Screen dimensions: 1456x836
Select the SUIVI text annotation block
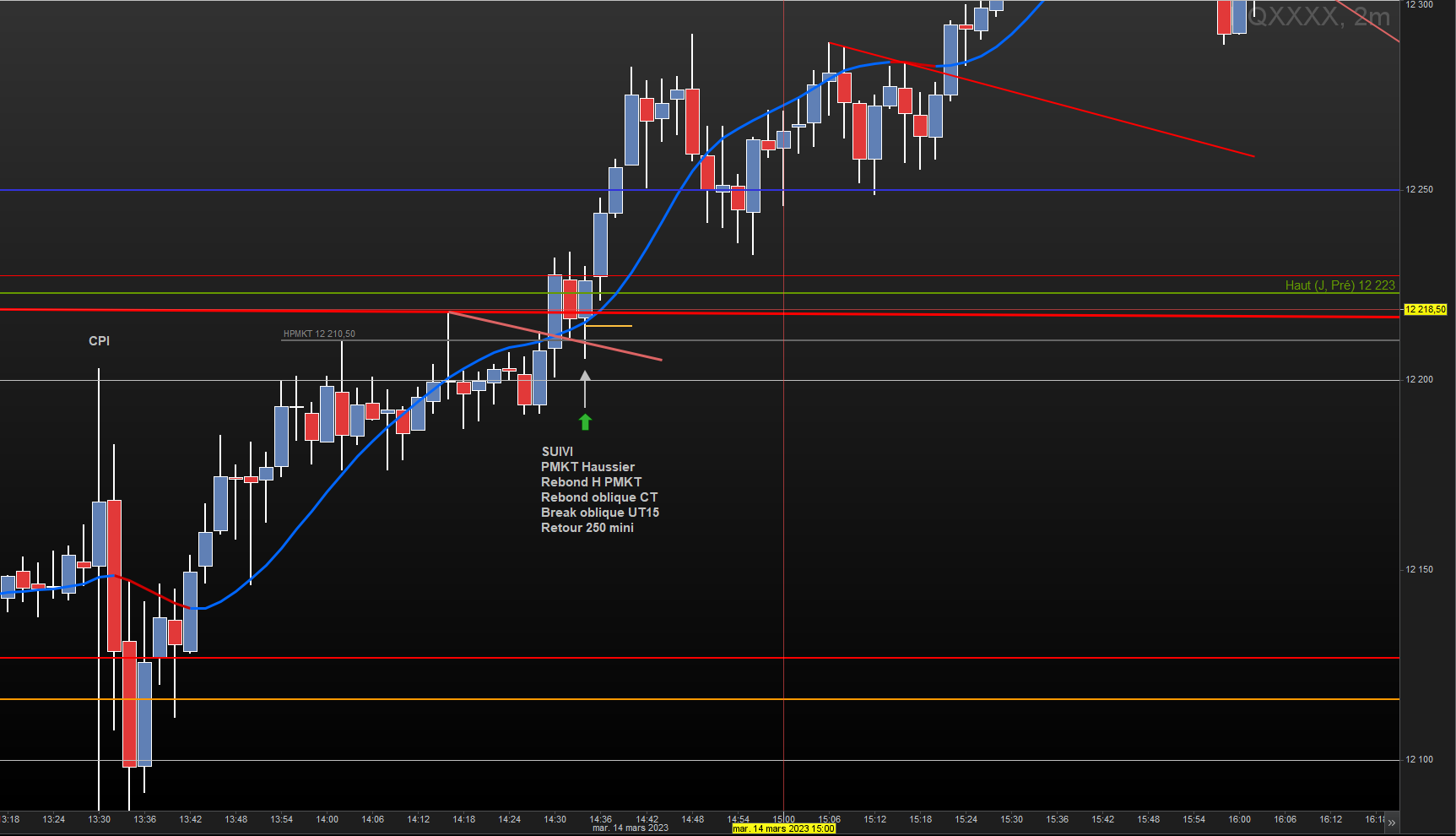[599, 490]
